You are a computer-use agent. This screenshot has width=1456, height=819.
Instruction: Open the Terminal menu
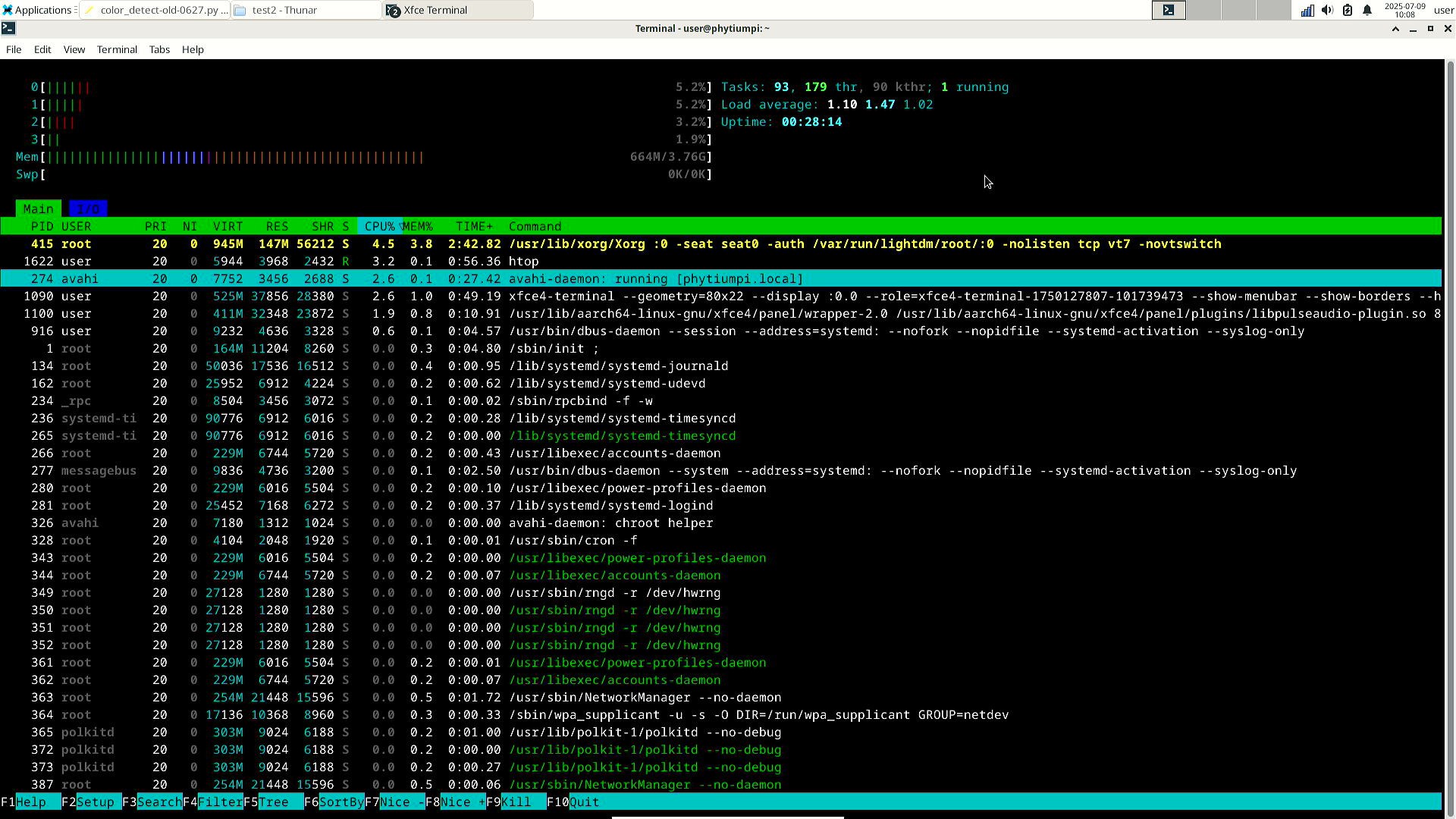pos(117,49)
